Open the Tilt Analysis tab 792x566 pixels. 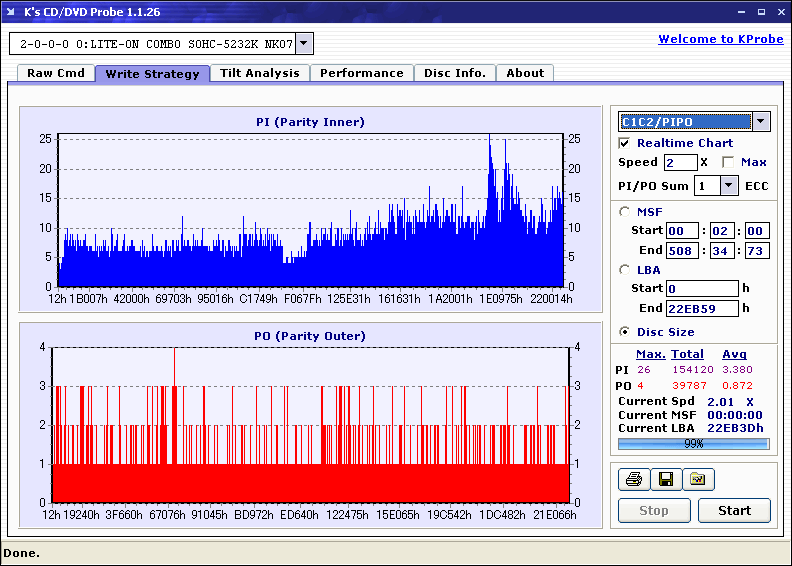point(259,73)
